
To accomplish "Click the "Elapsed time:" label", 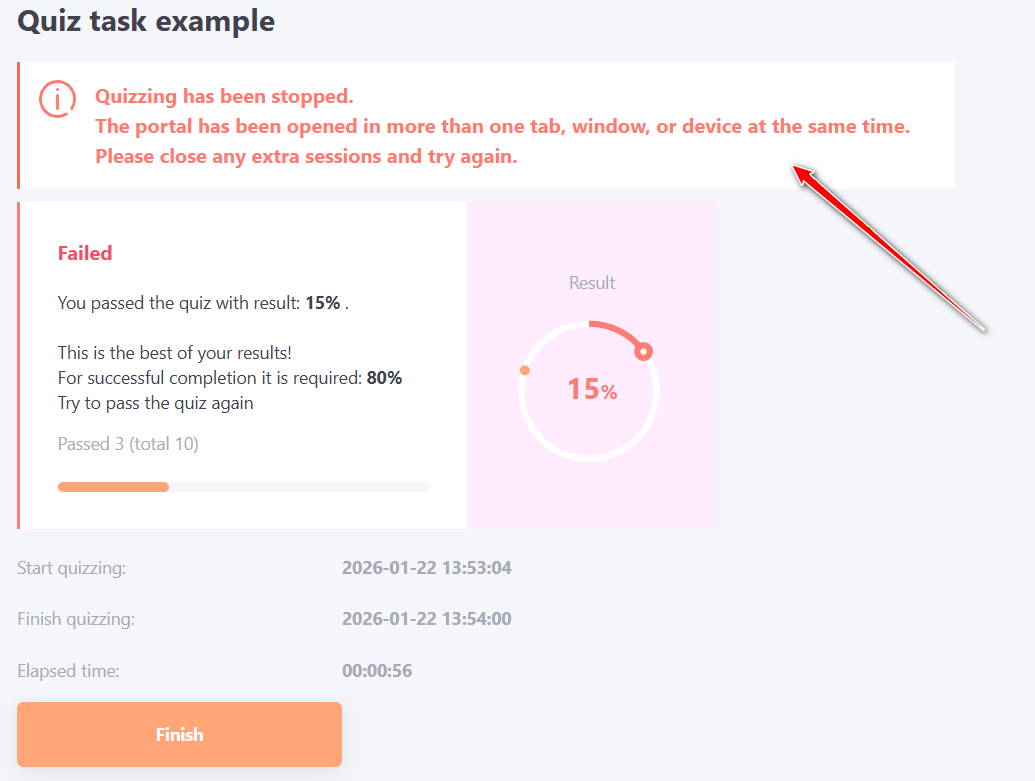I will (x=68, y=671).
